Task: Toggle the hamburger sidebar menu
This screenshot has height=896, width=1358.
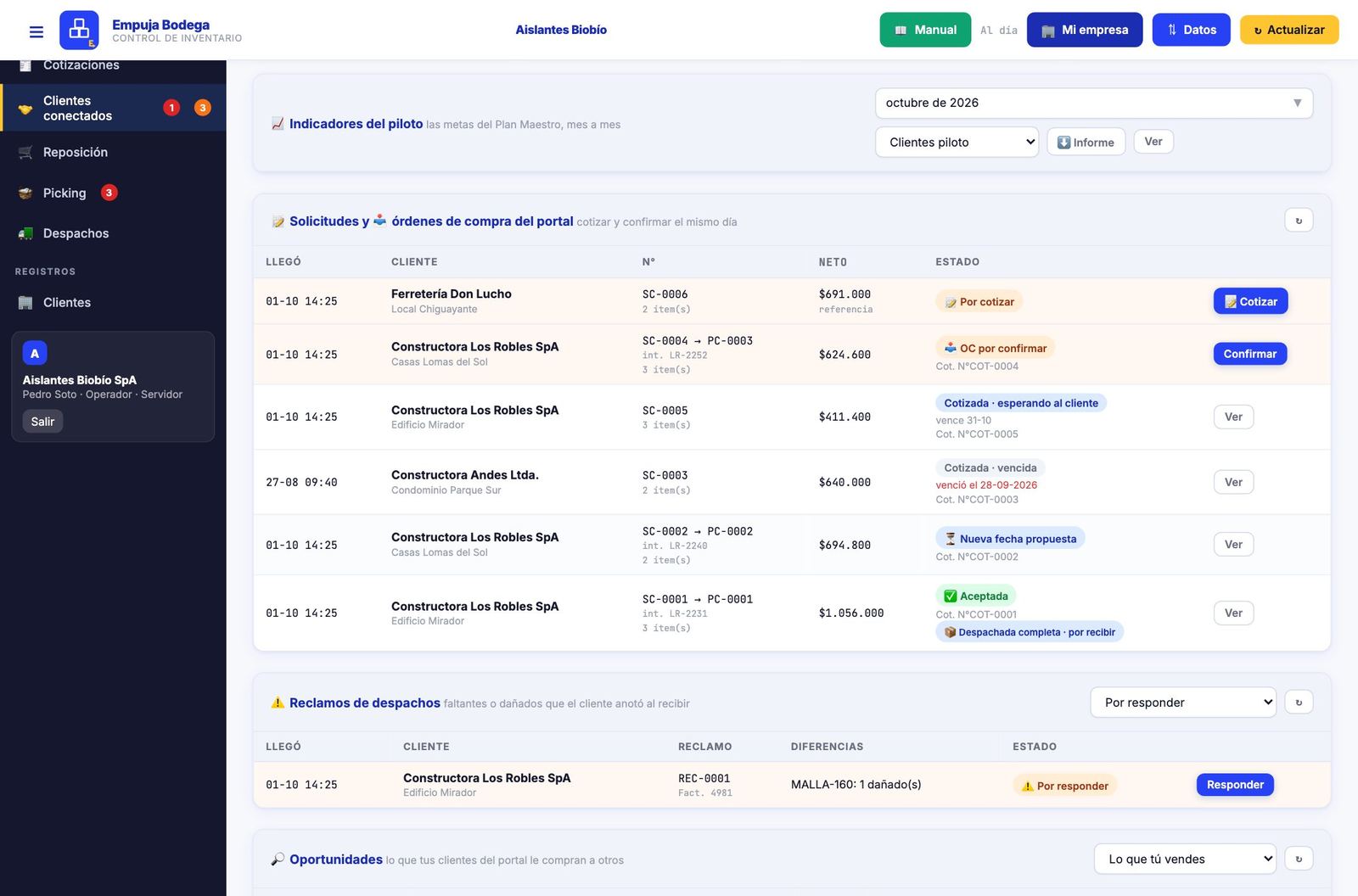Action: [36, 31]
